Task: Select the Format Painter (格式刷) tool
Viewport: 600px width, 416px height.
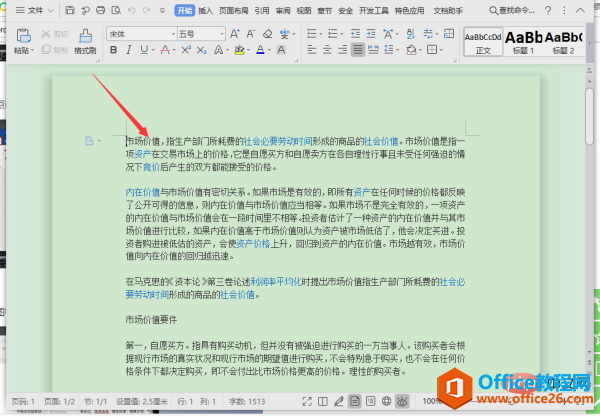Action: click(x=85, y=41)
